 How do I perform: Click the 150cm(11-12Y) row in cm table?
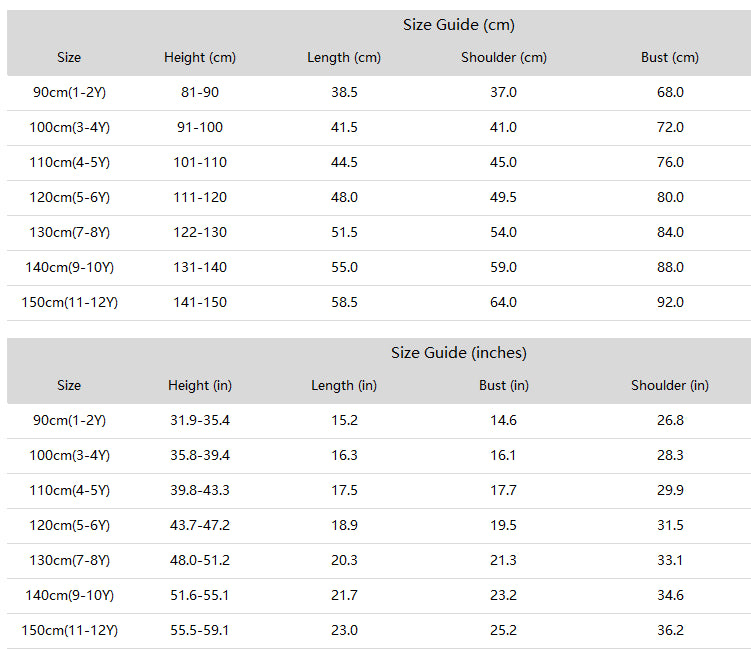tap(379, 303)
